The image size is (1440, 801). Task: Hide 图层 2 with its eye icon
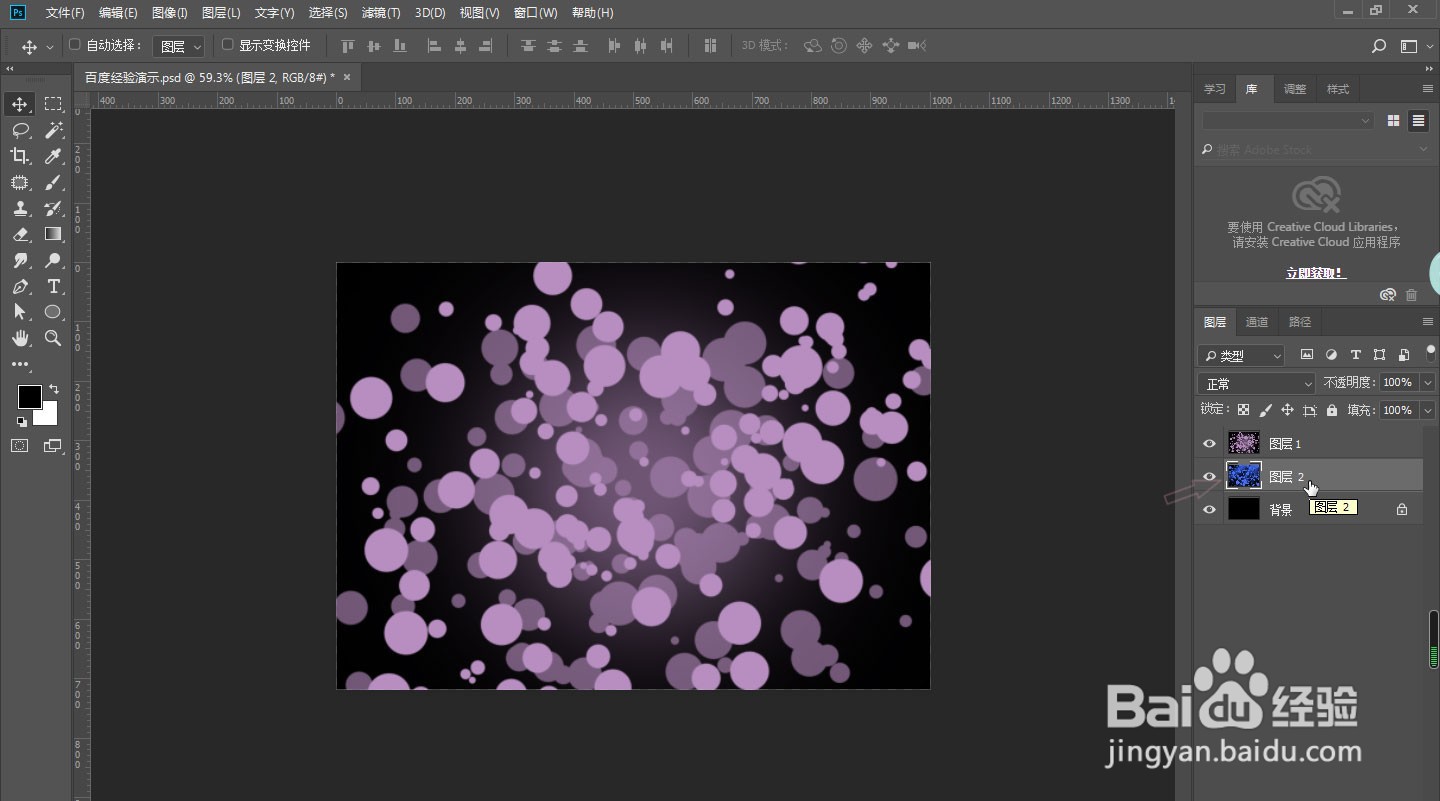1209,476
